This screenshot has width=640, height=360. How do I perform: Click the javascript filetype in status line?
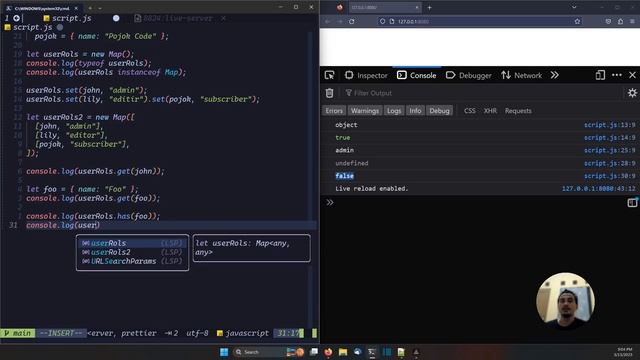[x=243, y=333]
